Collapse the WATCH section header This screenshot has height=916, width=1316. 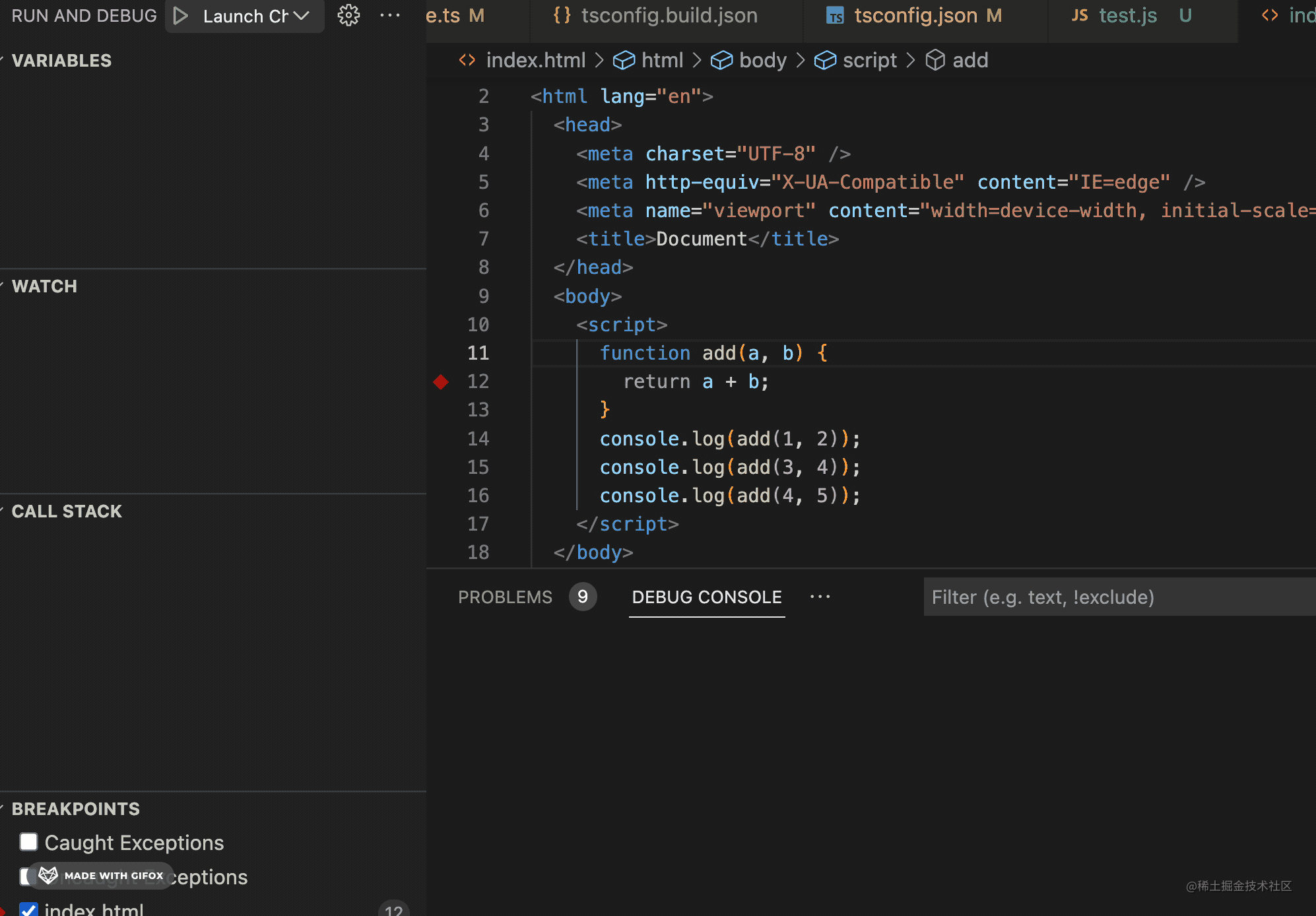coord(44,286)
